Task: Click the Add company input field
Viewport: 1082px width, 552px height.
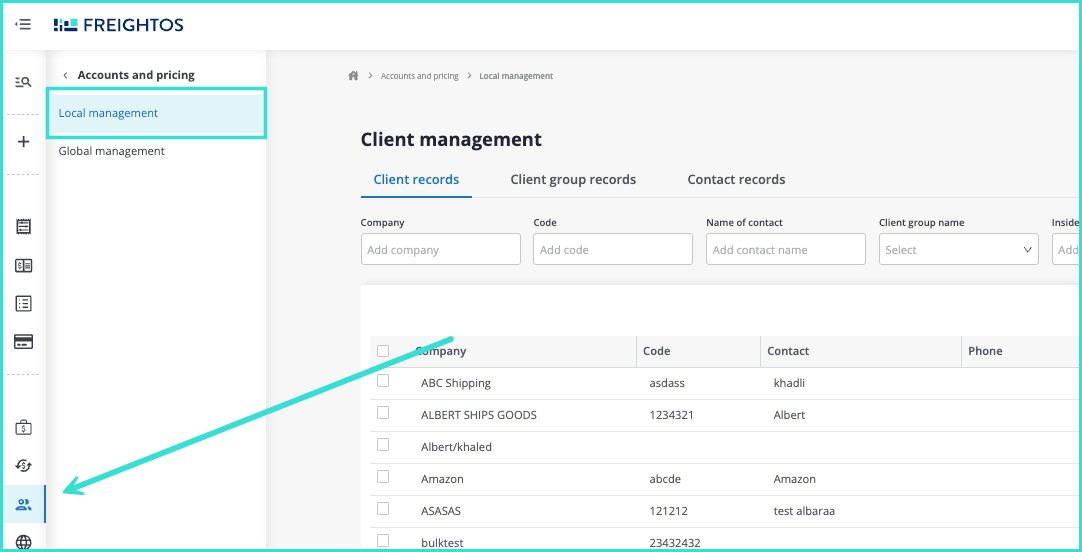Action: pyautogui.click(x=440, y=250)
